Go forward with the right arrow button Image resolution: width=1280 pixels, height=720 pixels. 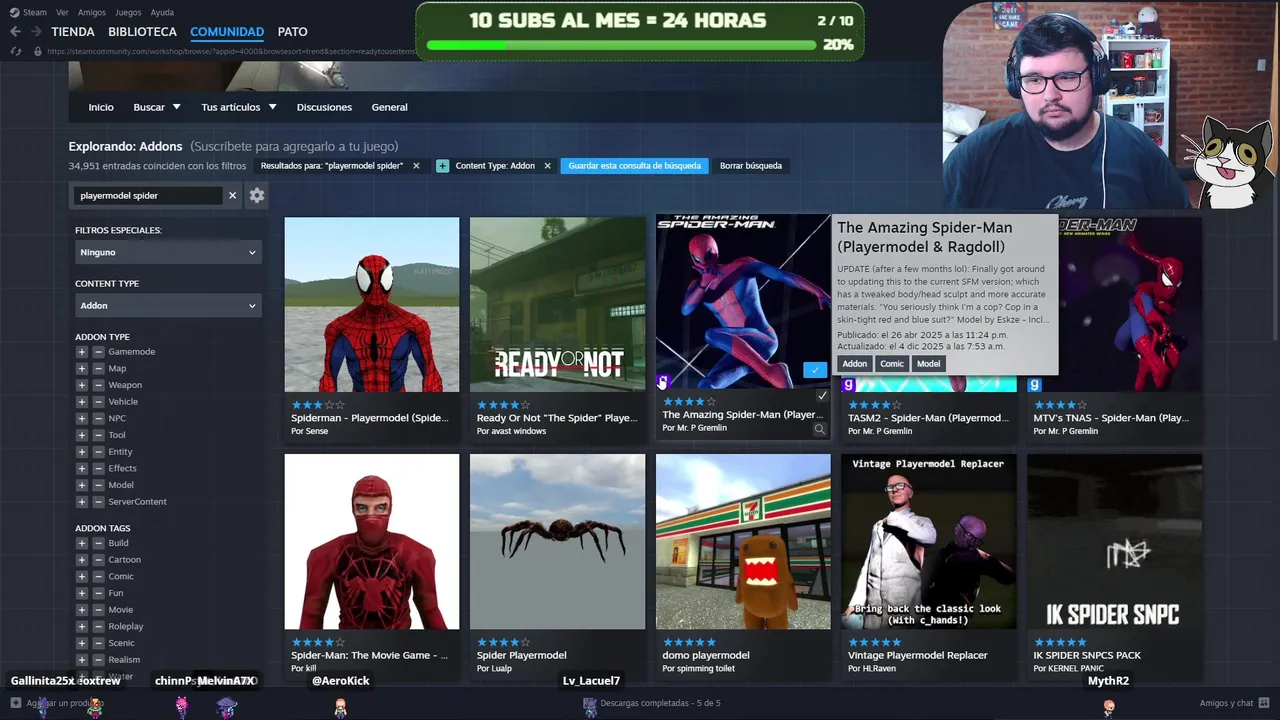[37, 32]
